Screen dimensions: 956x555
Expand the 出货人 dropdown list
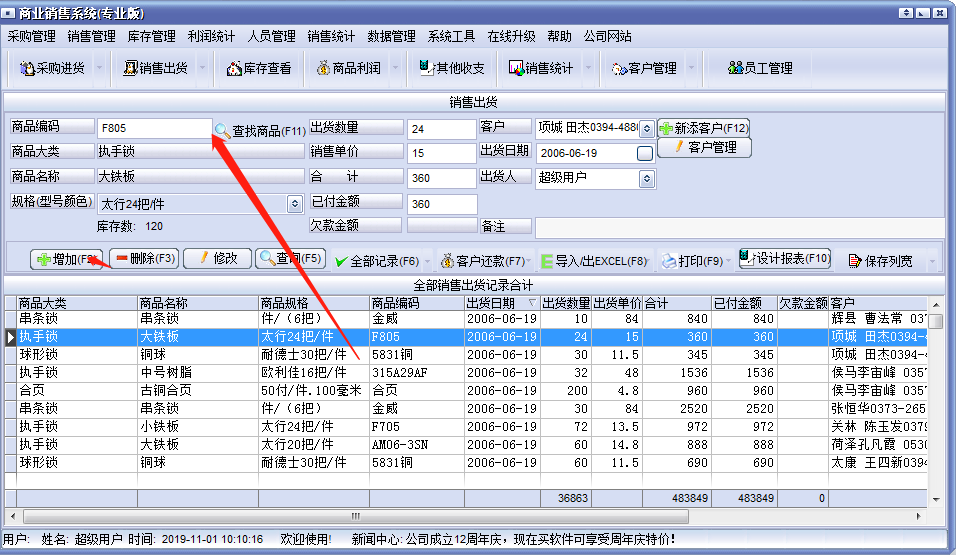click(646, 178)
